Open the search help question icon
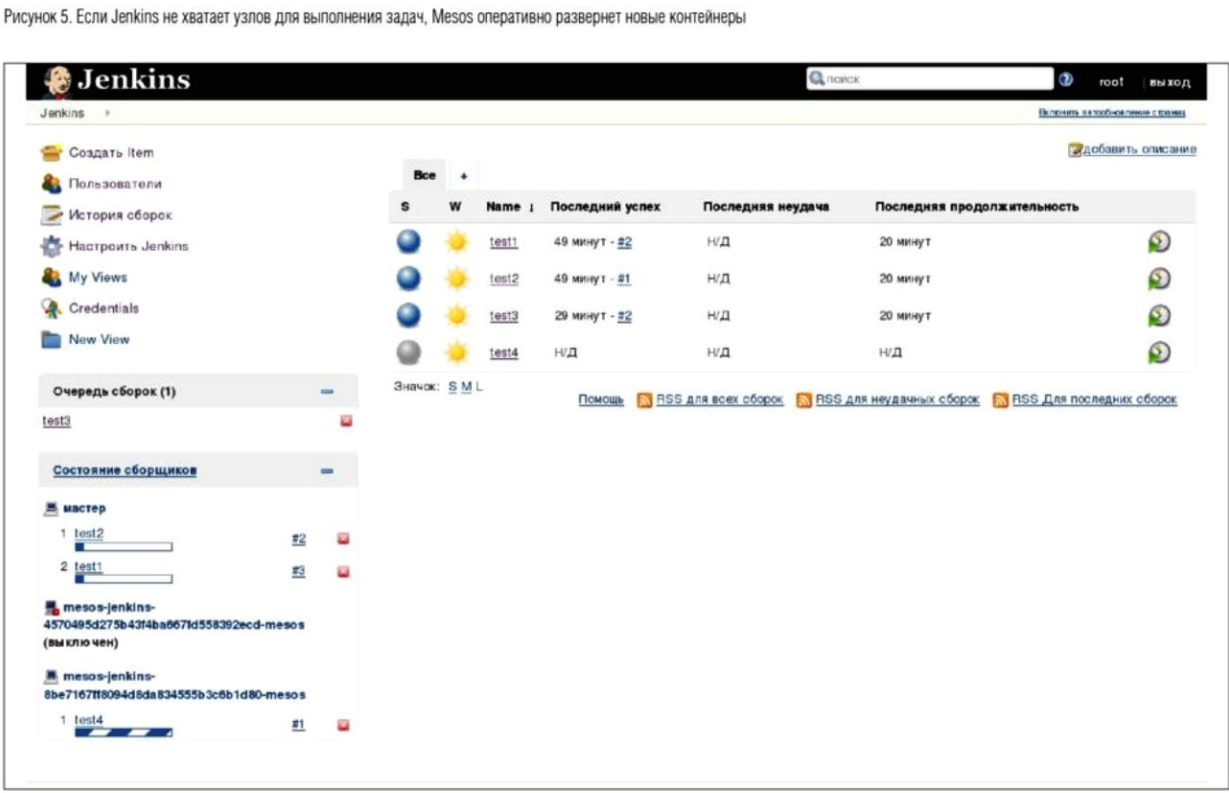The width and height of the screenshot is (1229, 793). click(1066, 80)
